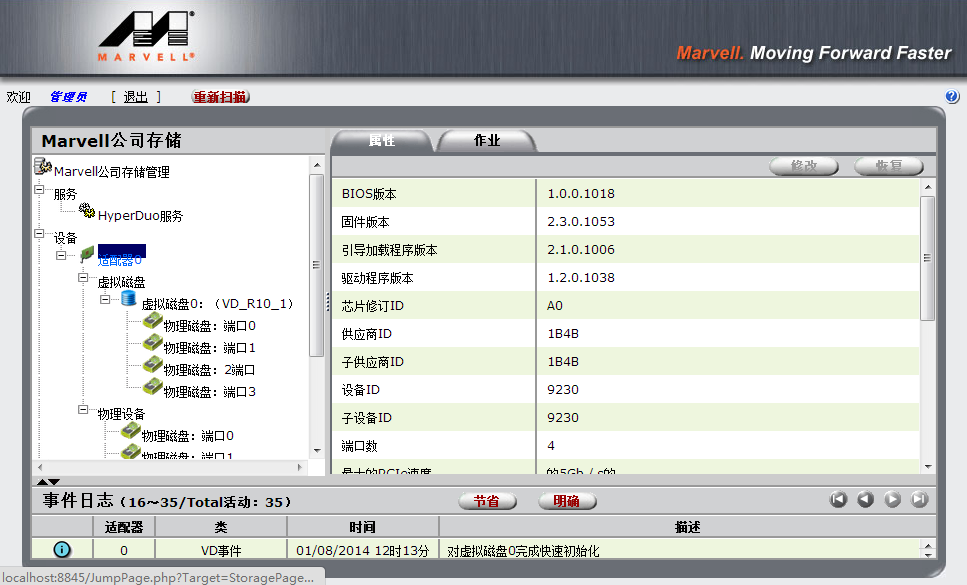Click the 描述 column header in event log
This screenshot has height=585, width=967.
coord(687,527)
